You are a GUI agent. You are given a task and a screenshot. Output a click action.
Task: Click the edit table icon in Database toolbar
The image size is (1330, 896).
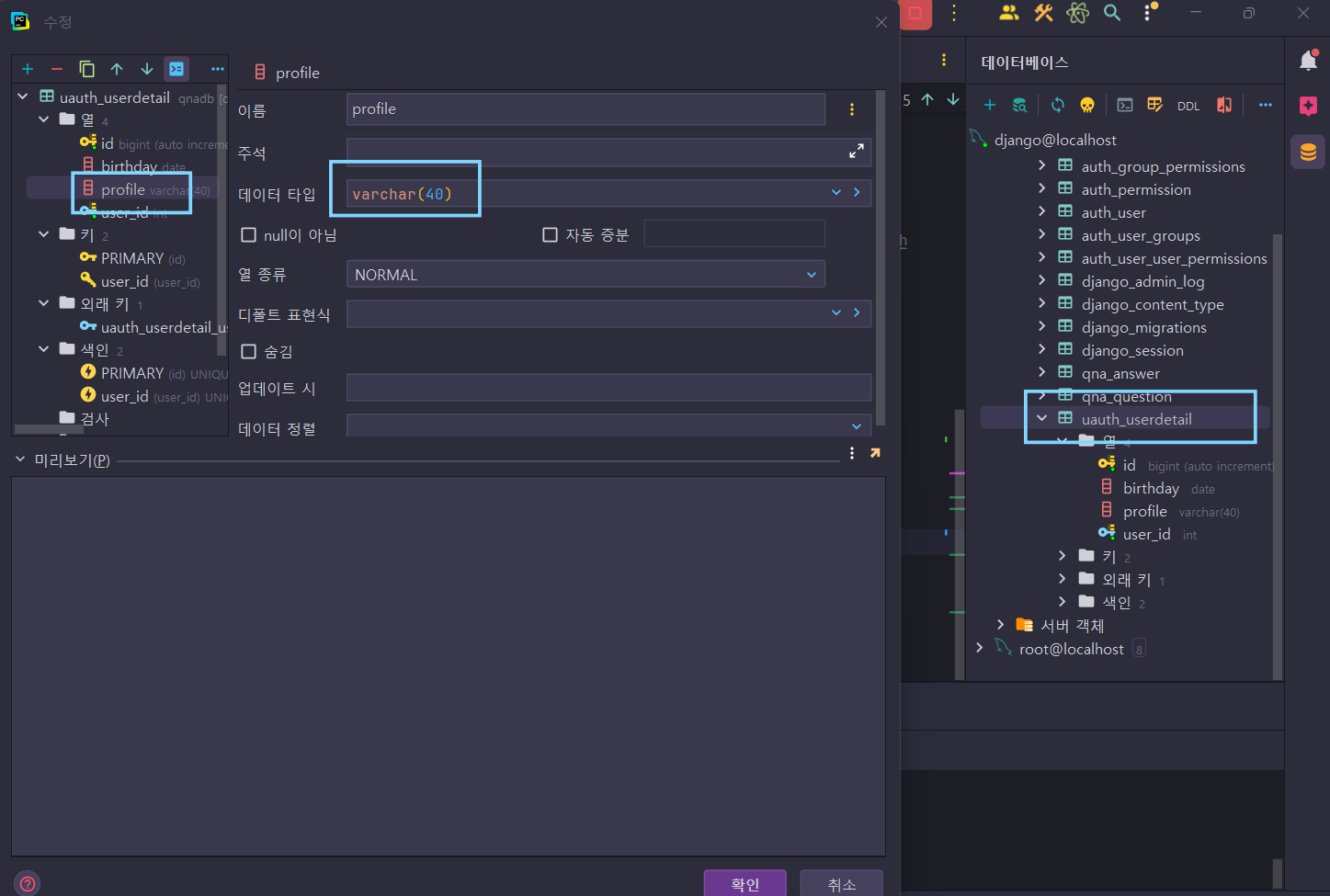[x=1155, y=105]
